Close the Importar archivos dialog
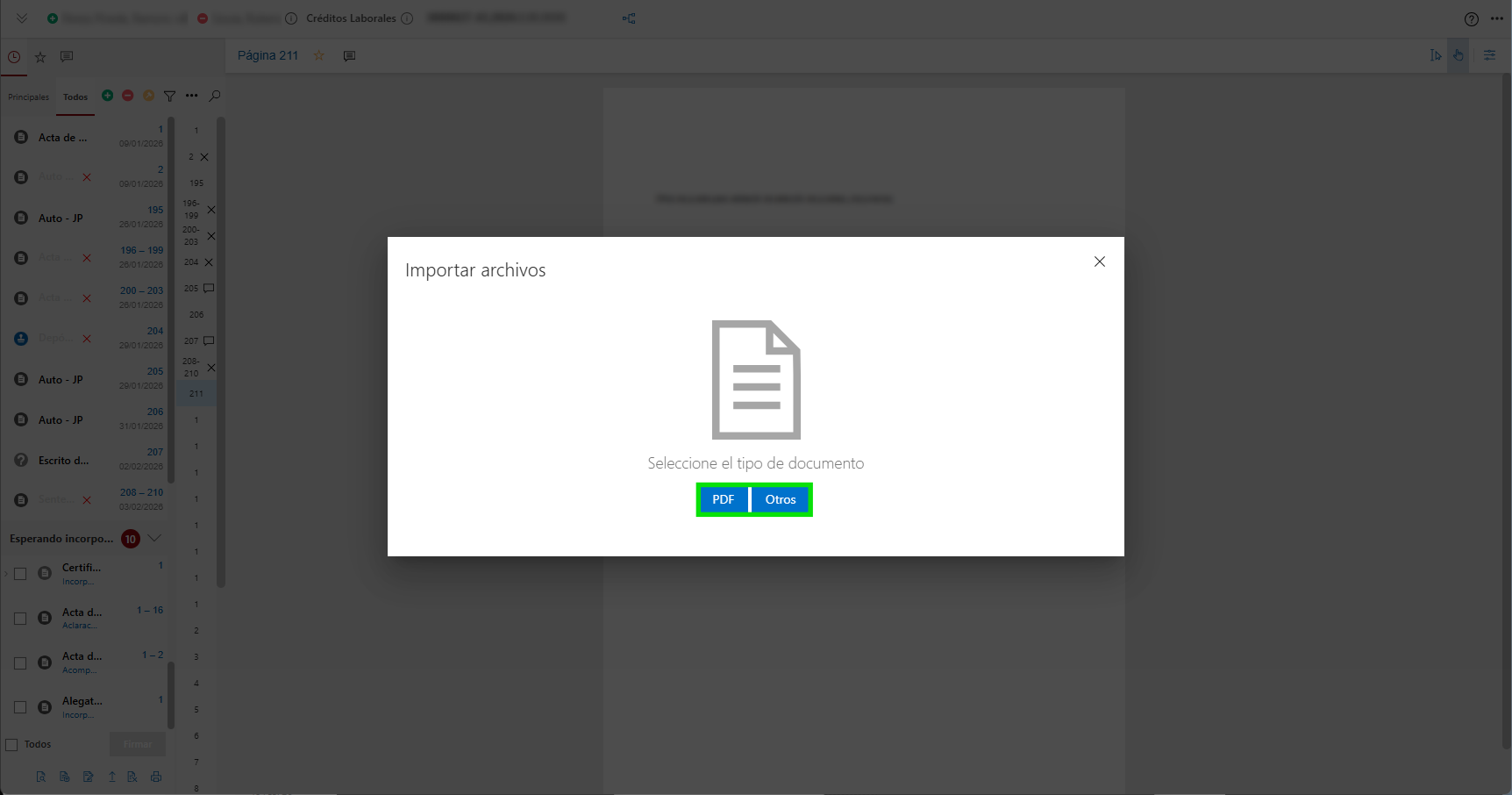The height and width of the screenshot is (795, 1512). pos(1099,261)
